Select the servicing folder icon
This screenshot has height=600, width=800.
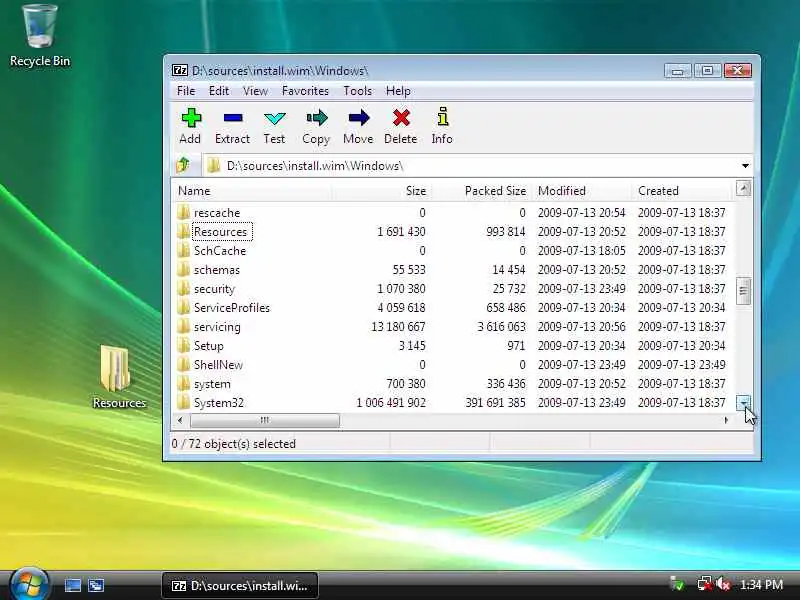point(183,327)
